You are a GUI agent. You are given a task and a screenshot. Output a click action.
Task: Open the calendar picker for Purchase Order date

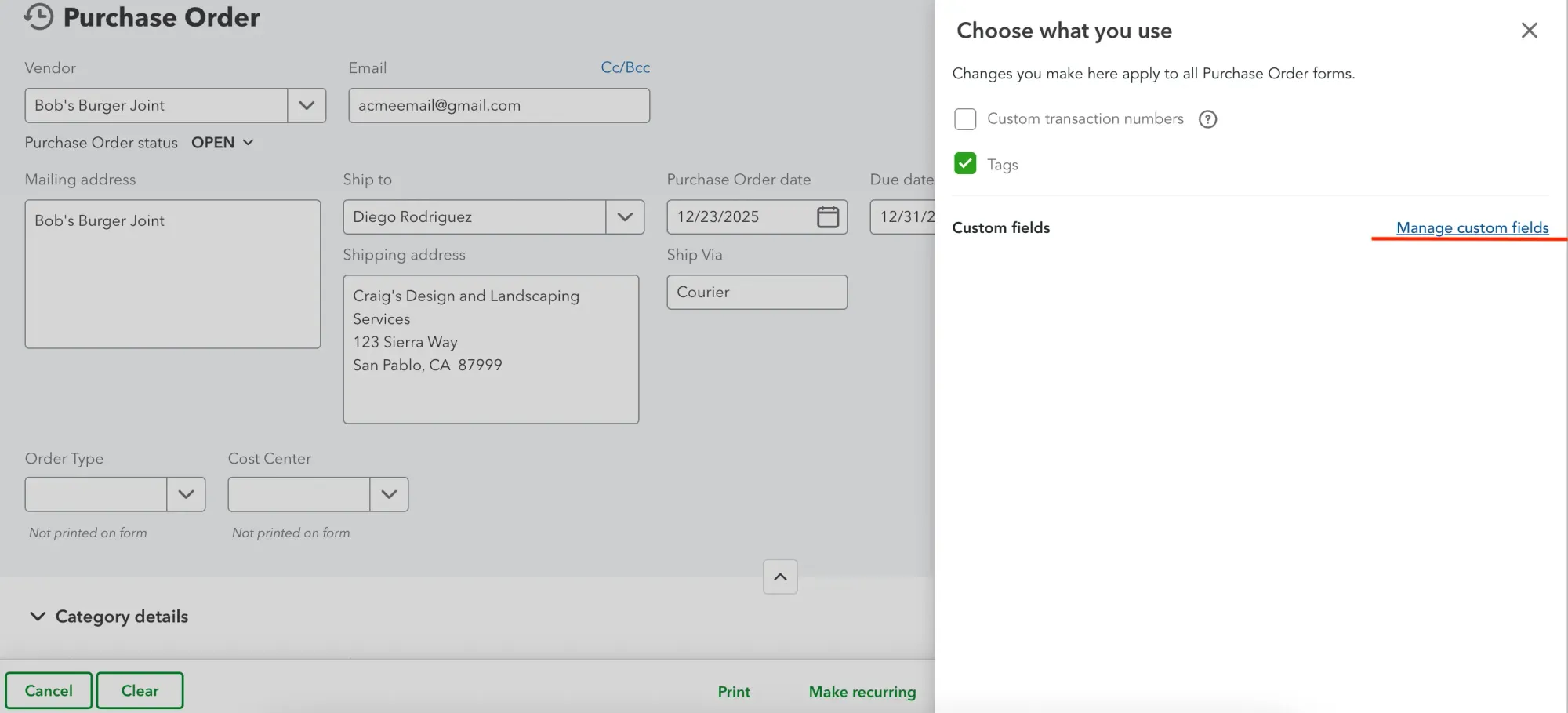pos(829,216)
